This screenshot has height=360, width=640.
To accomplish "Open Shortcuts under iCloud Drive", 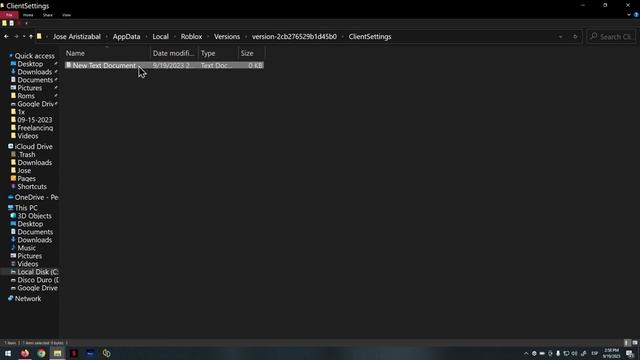I will point(32,187).
